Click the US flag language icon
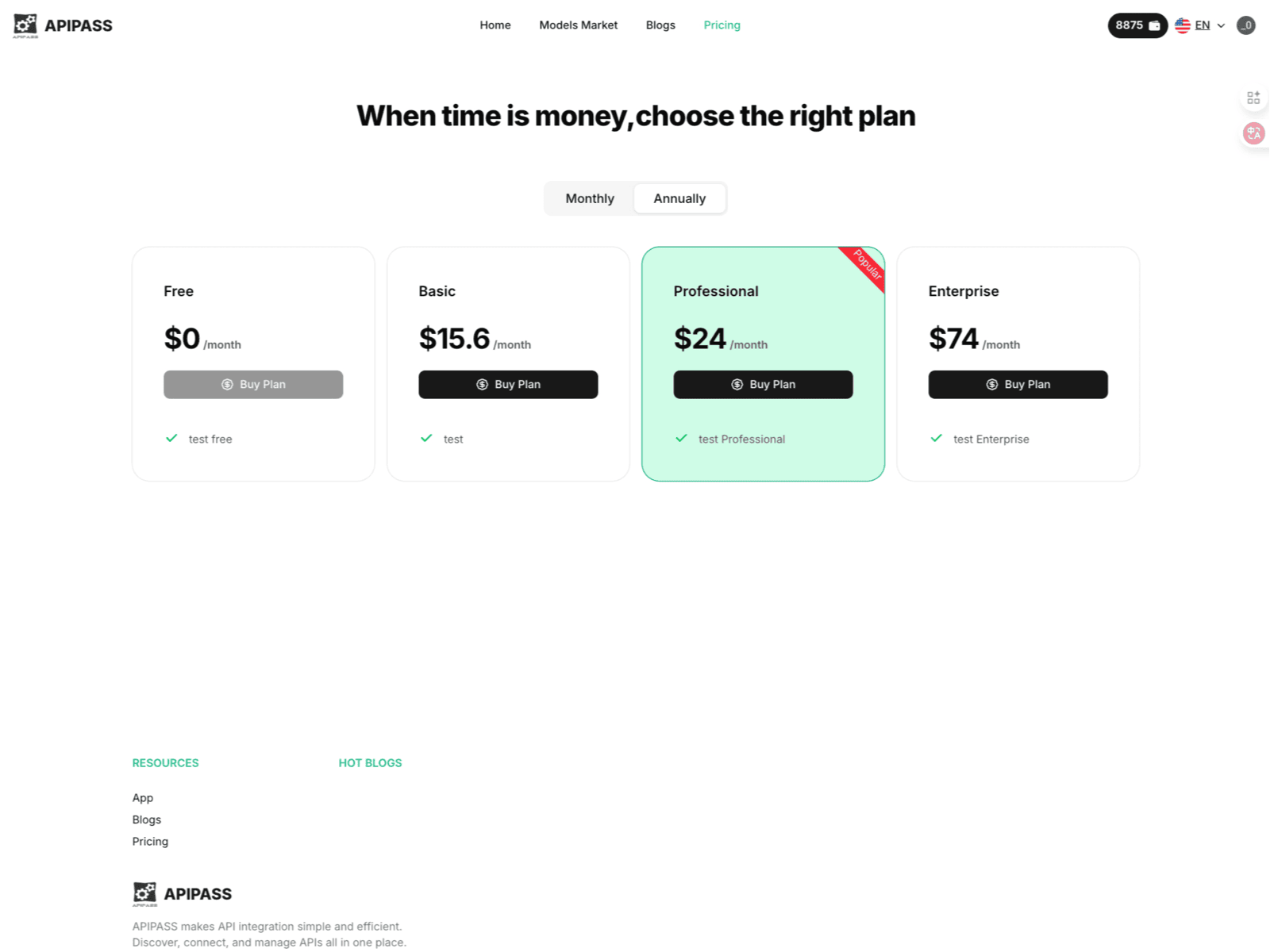The height and width of the screenshot is (952, 1270). 1182,25
